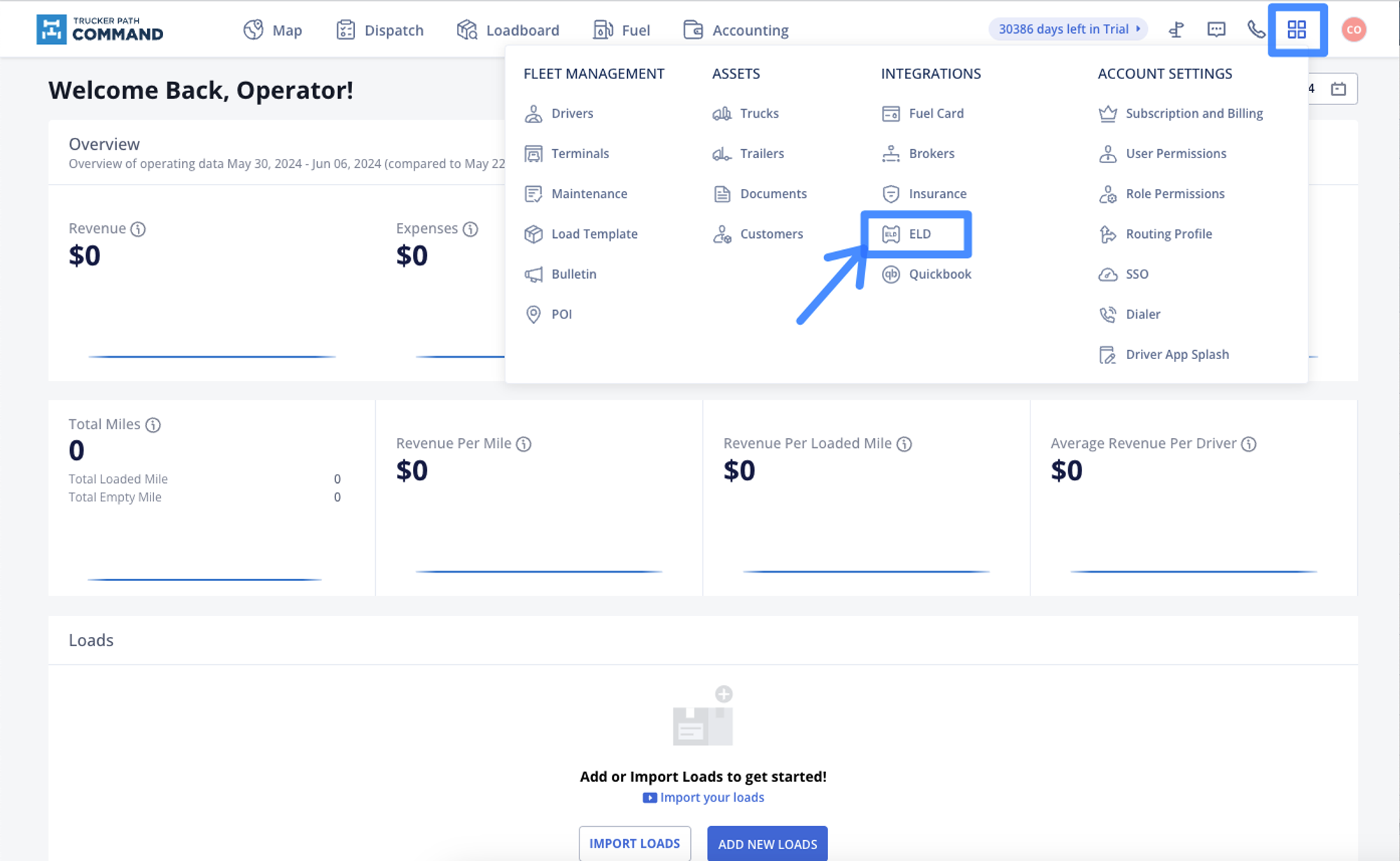Image resolution: width=1400 pixels, height=861 pixels.
Task: Click Revenue Per Loaded Mile info icon
Action: tap(904, 444)
